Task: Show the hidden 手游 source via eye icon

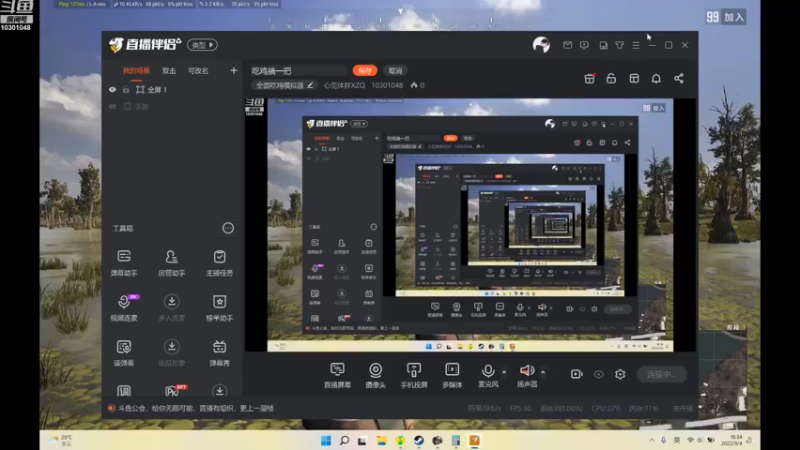Action: (x=112, y=107)
